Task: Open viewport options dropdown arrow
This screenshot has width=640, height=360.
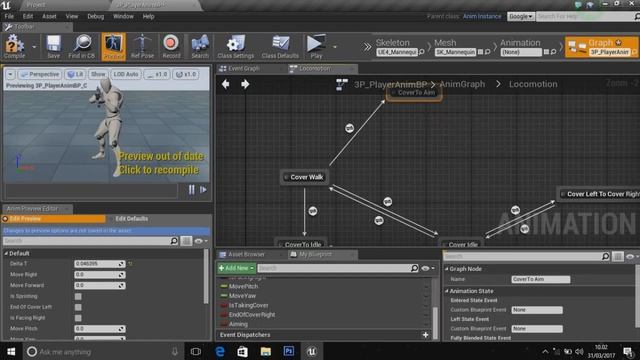Action: click(x=10, y=74)
